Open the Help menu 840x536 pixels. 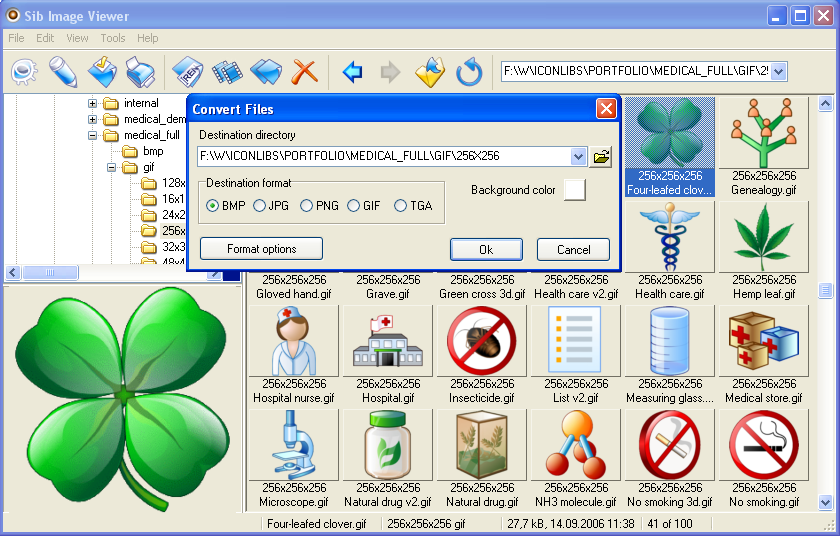(147, 38)
